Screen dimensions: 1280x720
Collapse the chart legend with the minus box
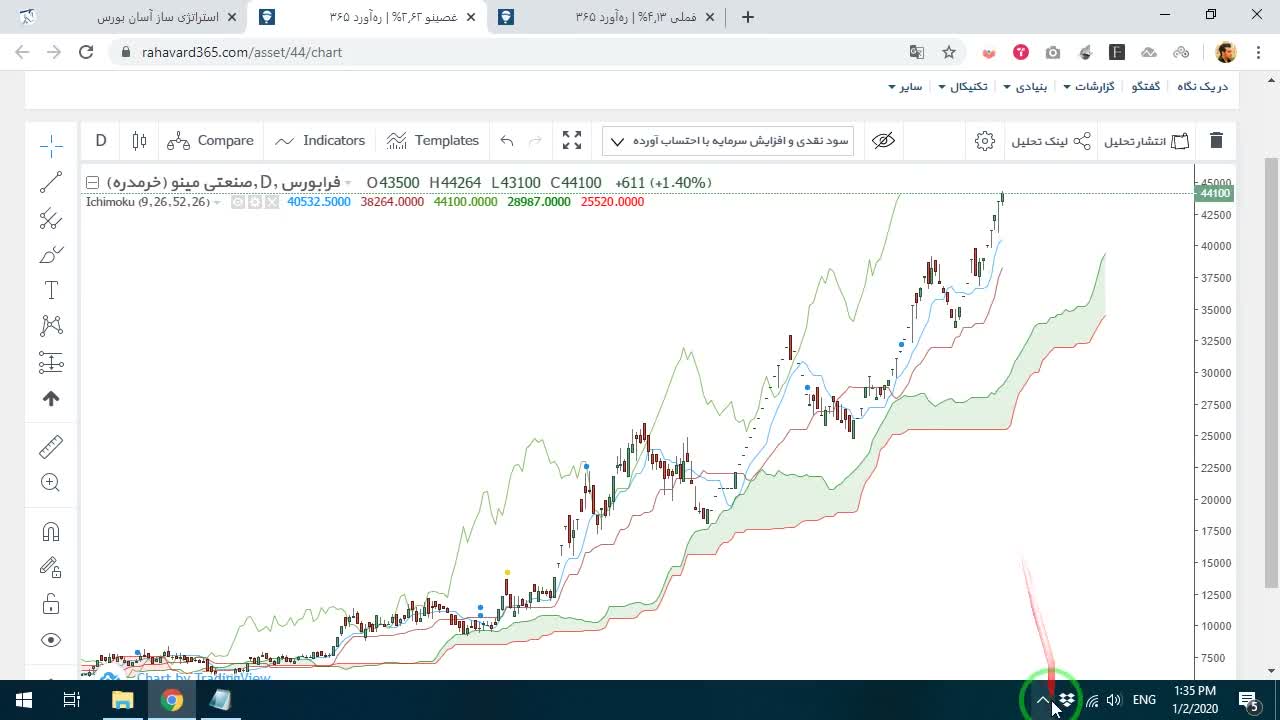(92, 183)
